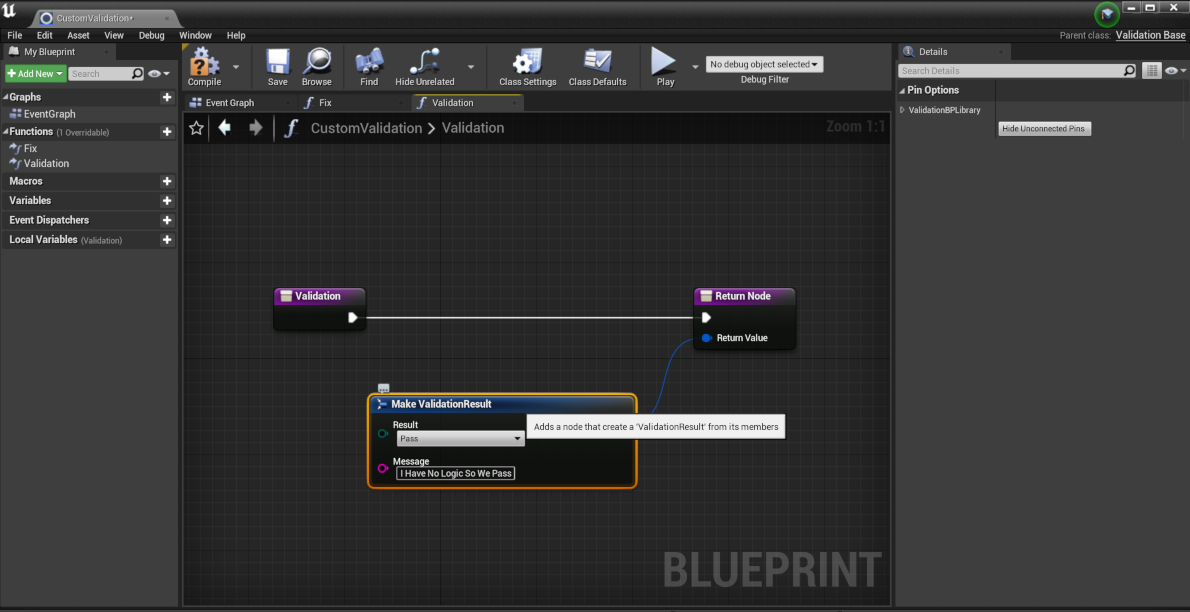Save the blueprint with Save icon
The height and width of the screenshot is (612, 1190).
pyautogui.click(x=277, y=64)
